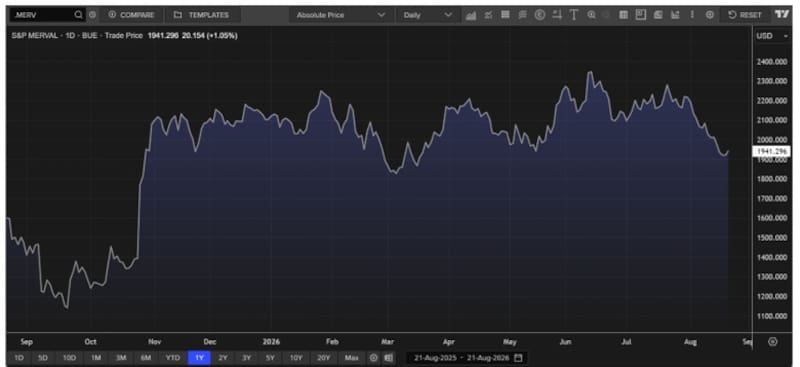The width and height of the screenshot is (800, 367).
Task: Switch range to 6M
Action: coord(145,358)
